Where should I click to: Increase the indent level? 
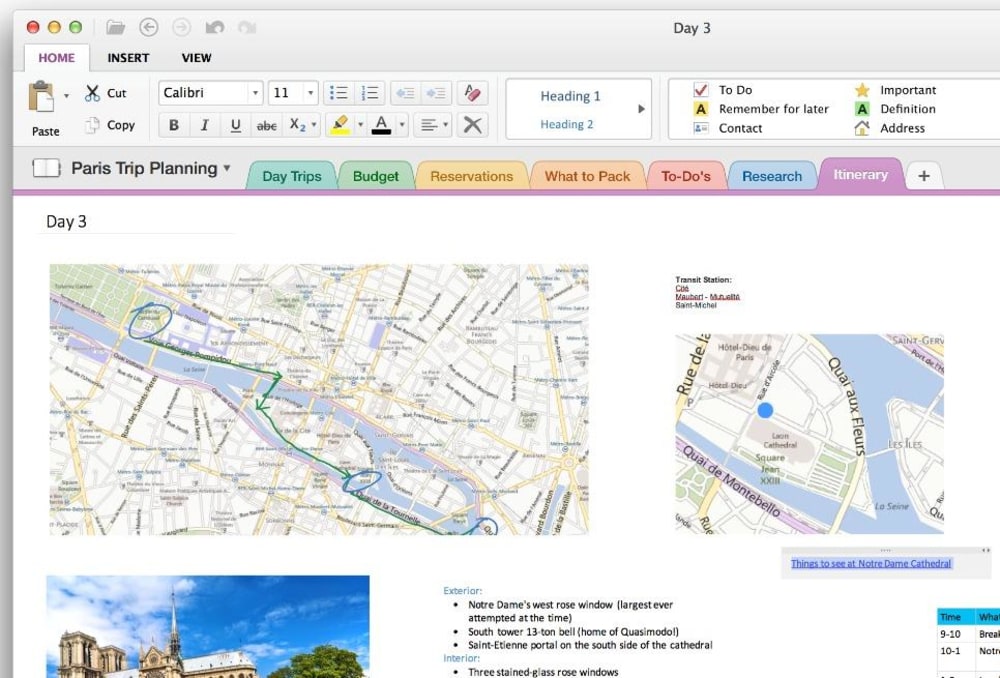click(436, 93)
